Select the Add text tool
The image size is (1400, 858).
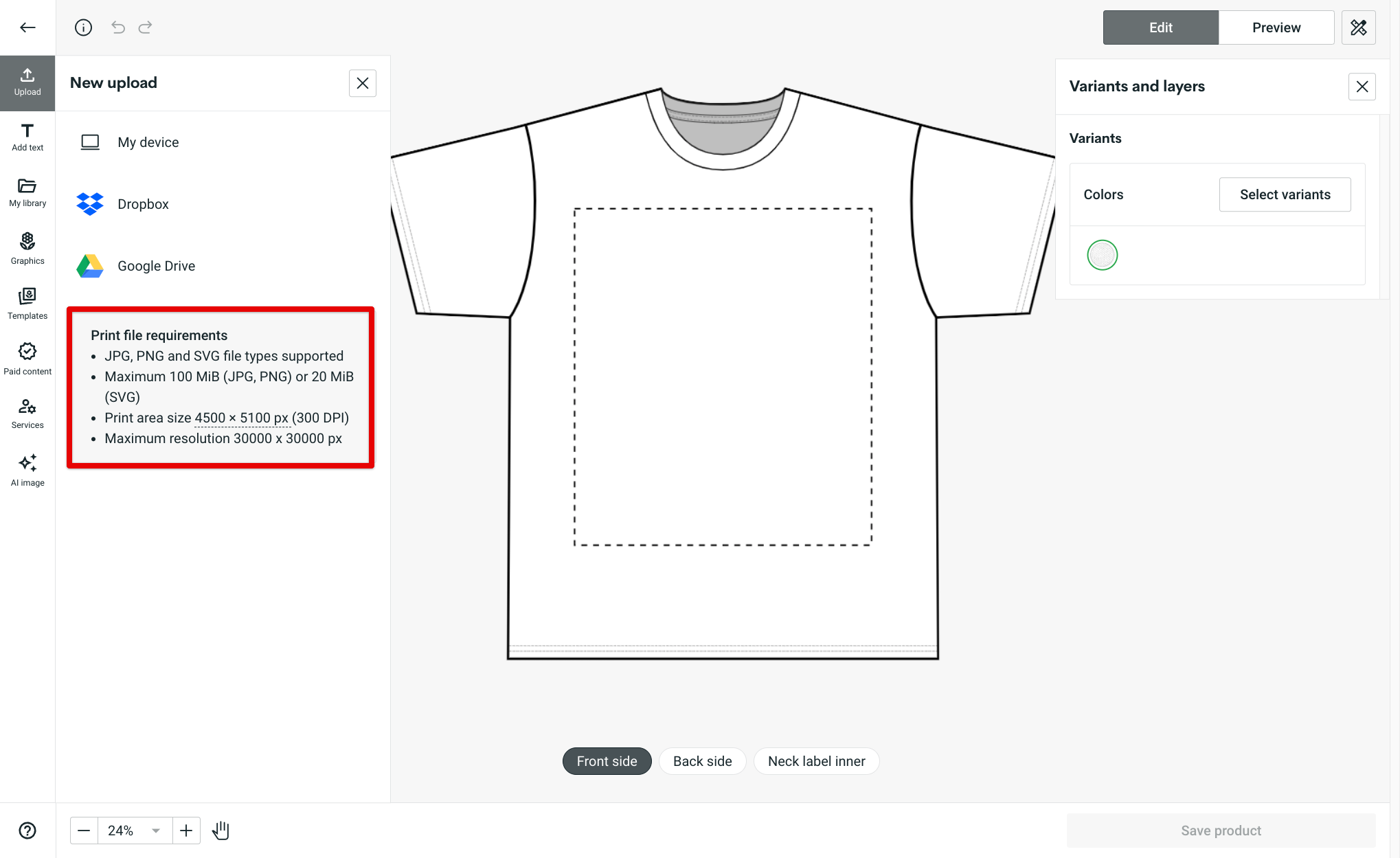click(27, 136)
